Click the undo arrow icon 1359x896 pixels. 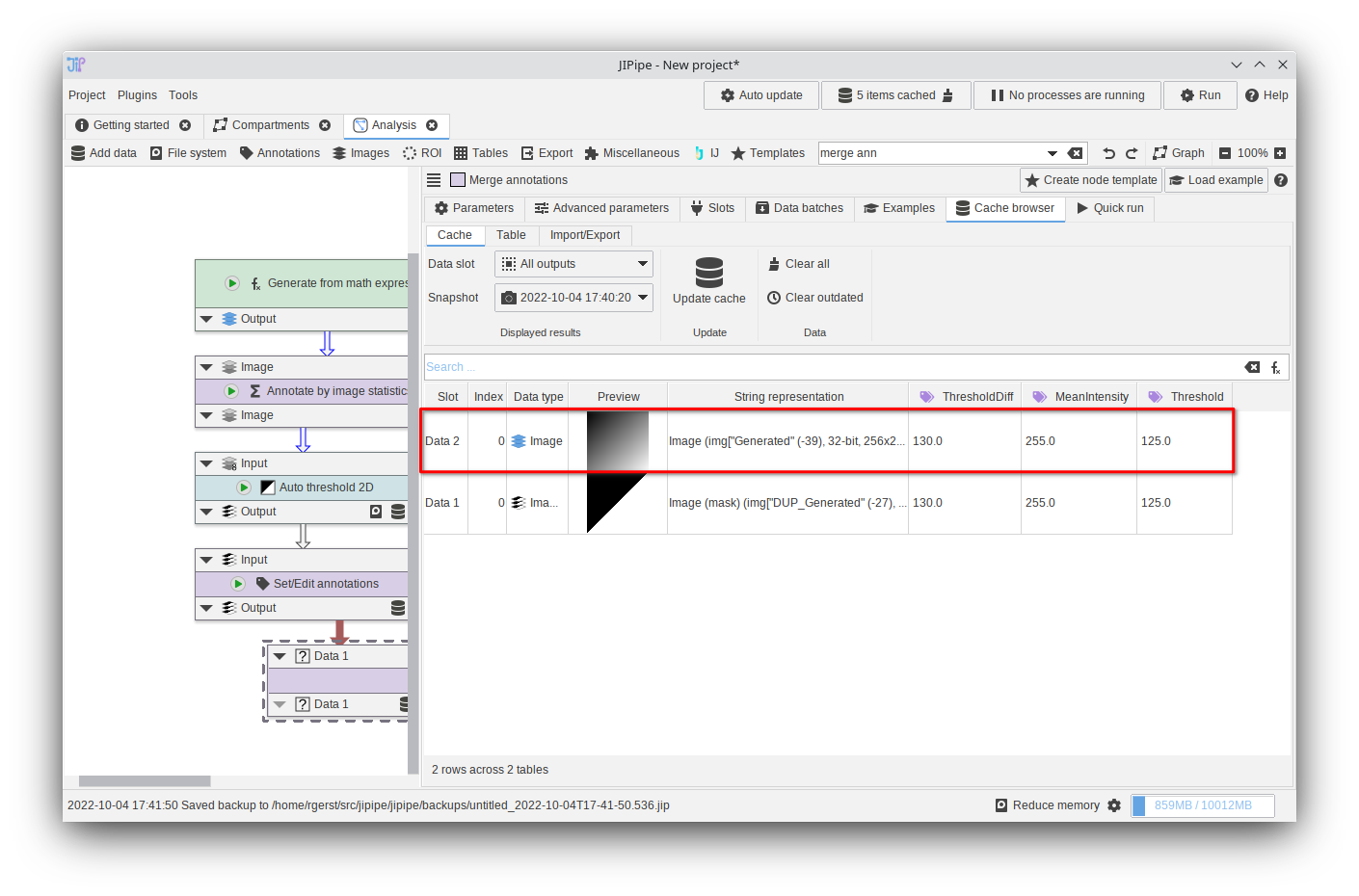(1108, 153)
